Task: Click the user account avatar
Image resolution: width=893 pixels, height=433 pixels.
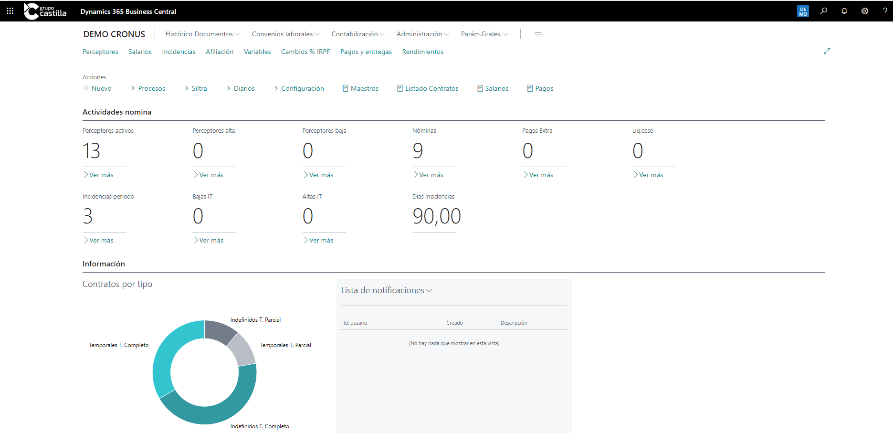Action: point(802,10)
